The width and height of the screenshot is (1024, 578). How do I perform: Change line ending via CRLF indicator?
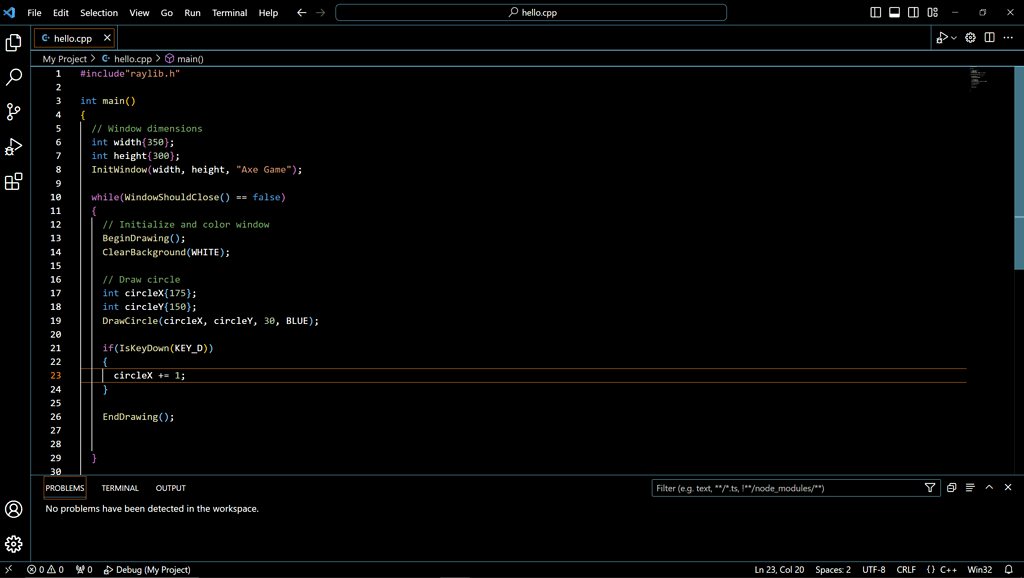pyautogui.click(x=906, y=569)
